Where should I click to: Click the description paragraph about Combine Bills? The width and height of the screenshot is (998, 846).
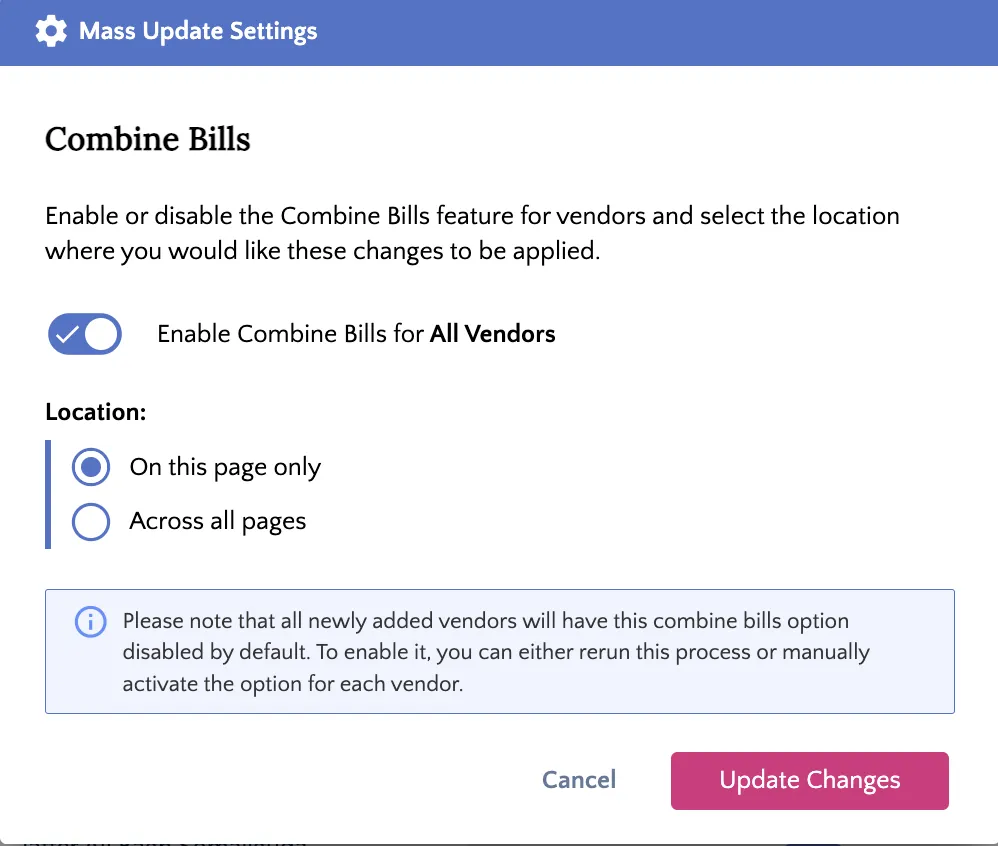(x=472, y=233)
